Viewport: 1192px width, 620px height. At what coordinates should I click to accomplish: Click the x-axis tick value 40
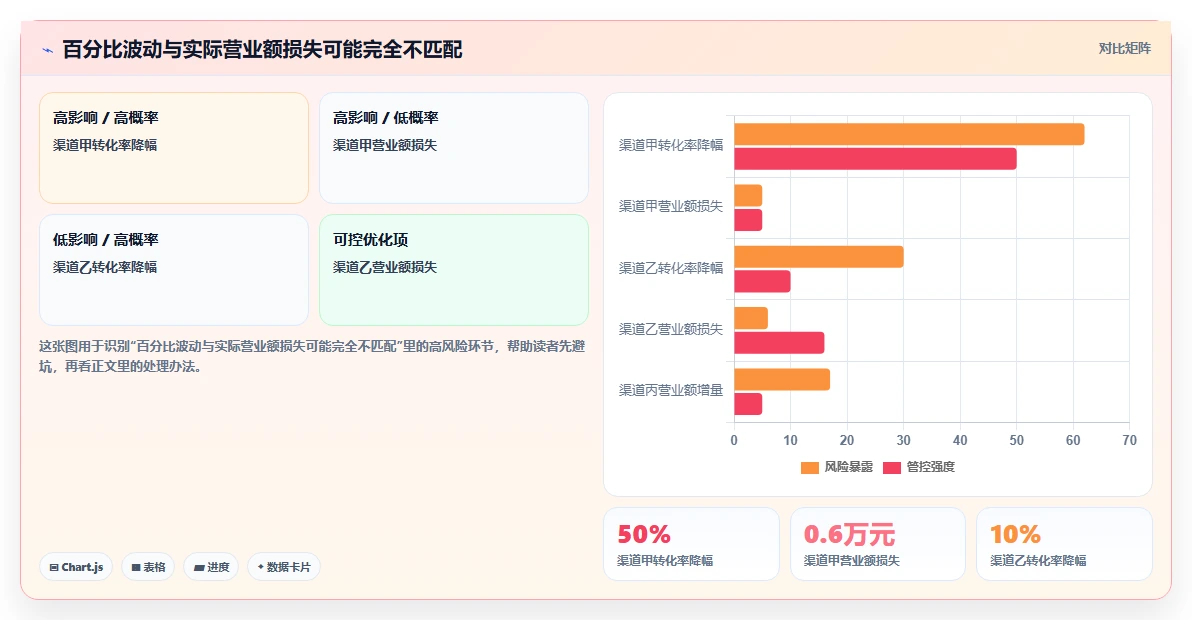960,441
